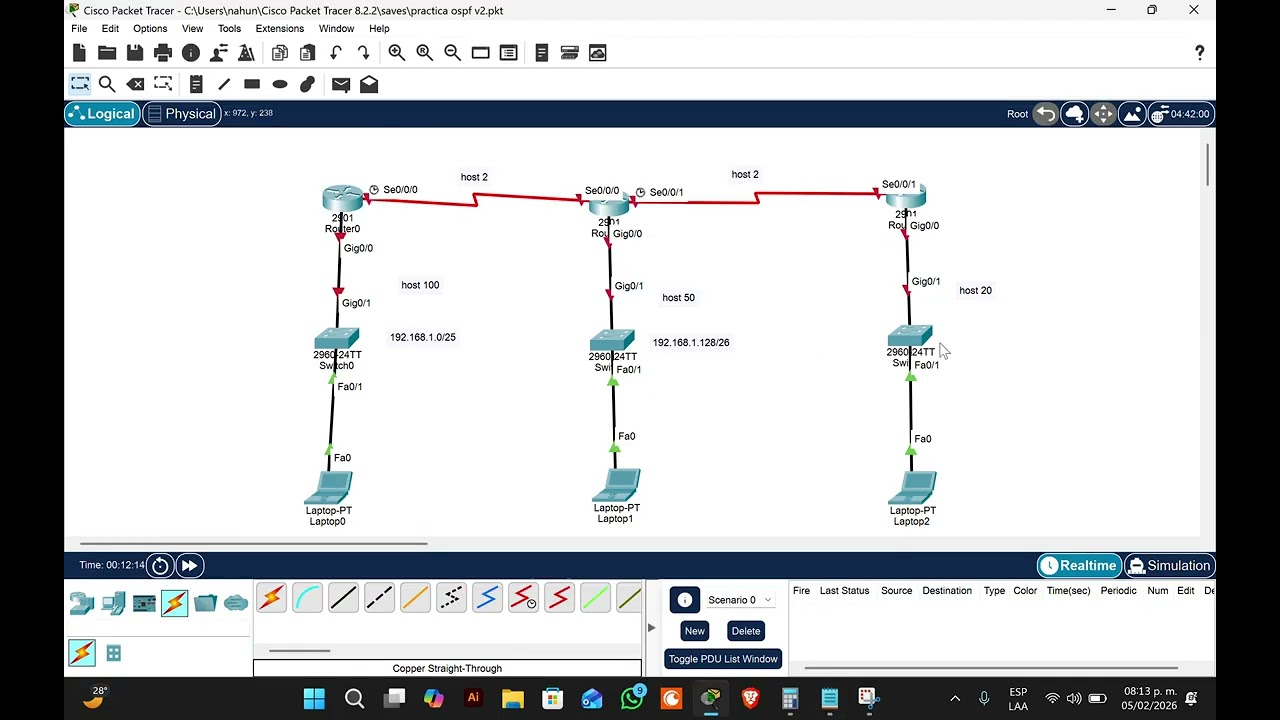Click the Delete scenario button
Viewport: 1280px width, 720px height.
746,631
